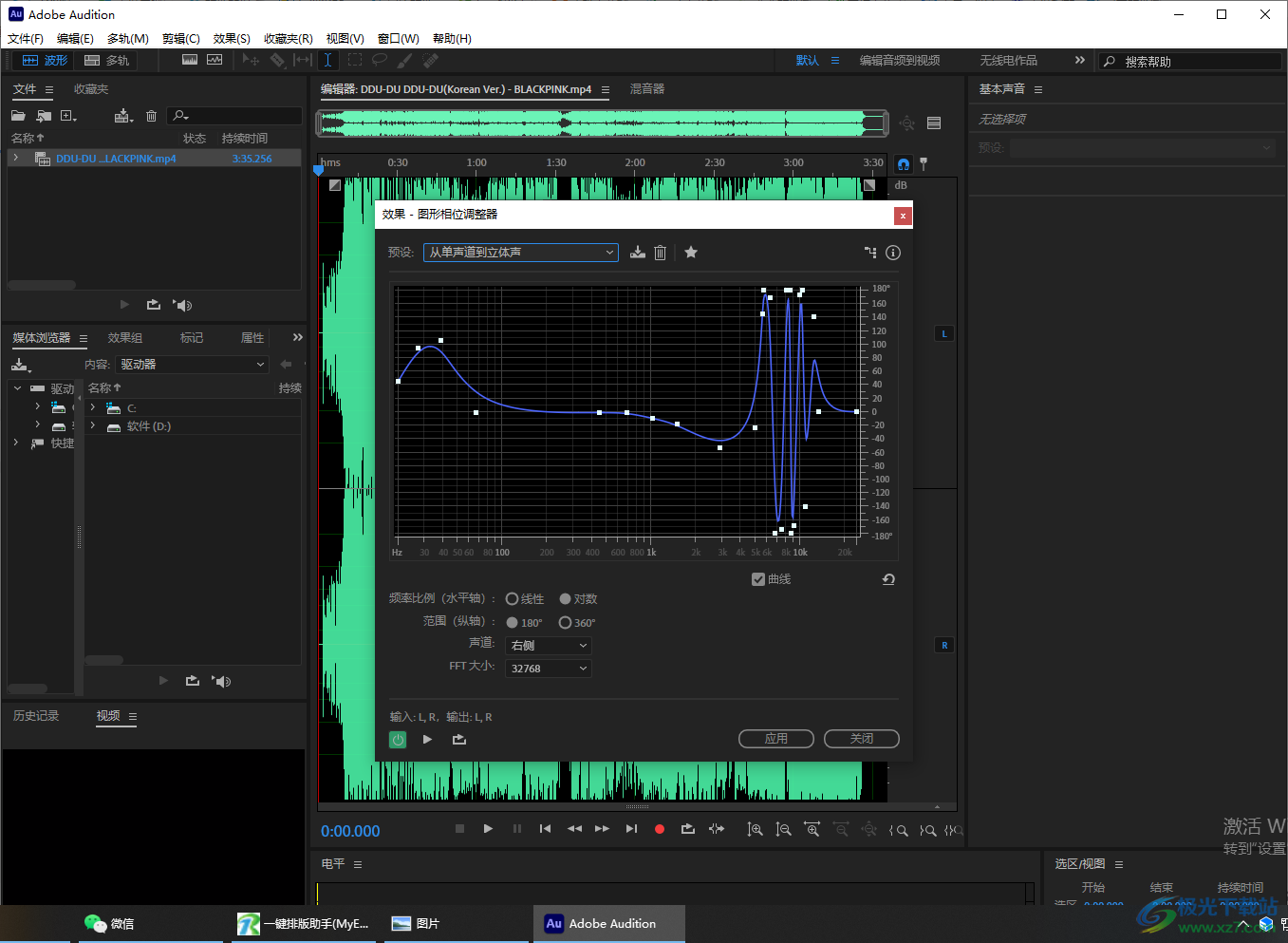The height and width of the screenshot is (943, 1288).
Task: Skip selection icon in transport bar
Action: click(717, 829)
